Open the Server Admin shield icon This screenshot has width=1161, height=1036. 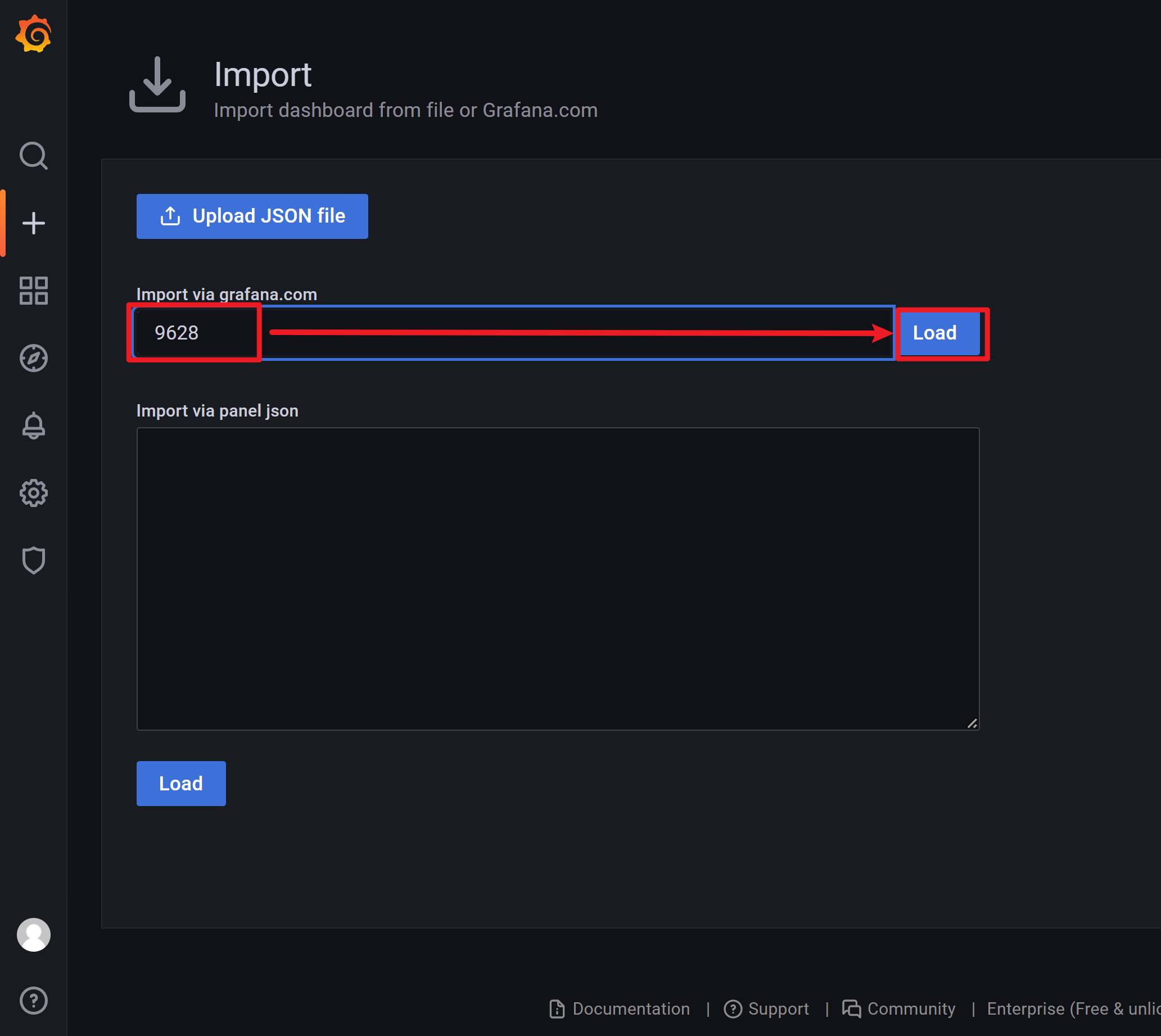pos(34,560)
